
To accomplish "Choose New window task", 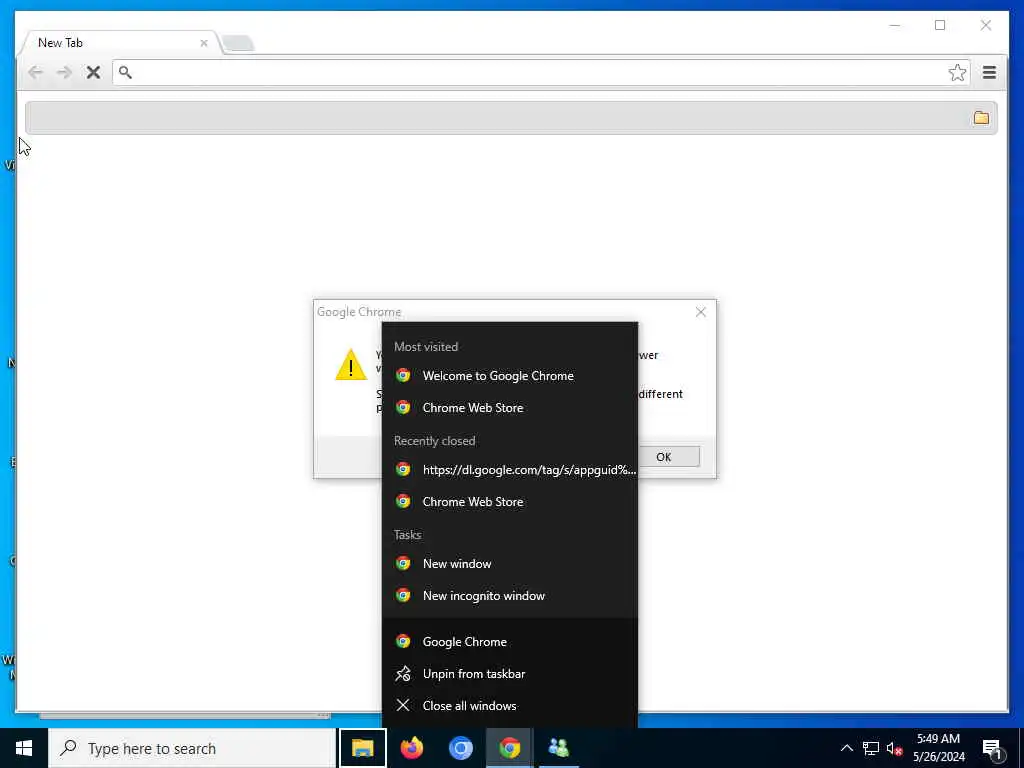I will [510, 564].
